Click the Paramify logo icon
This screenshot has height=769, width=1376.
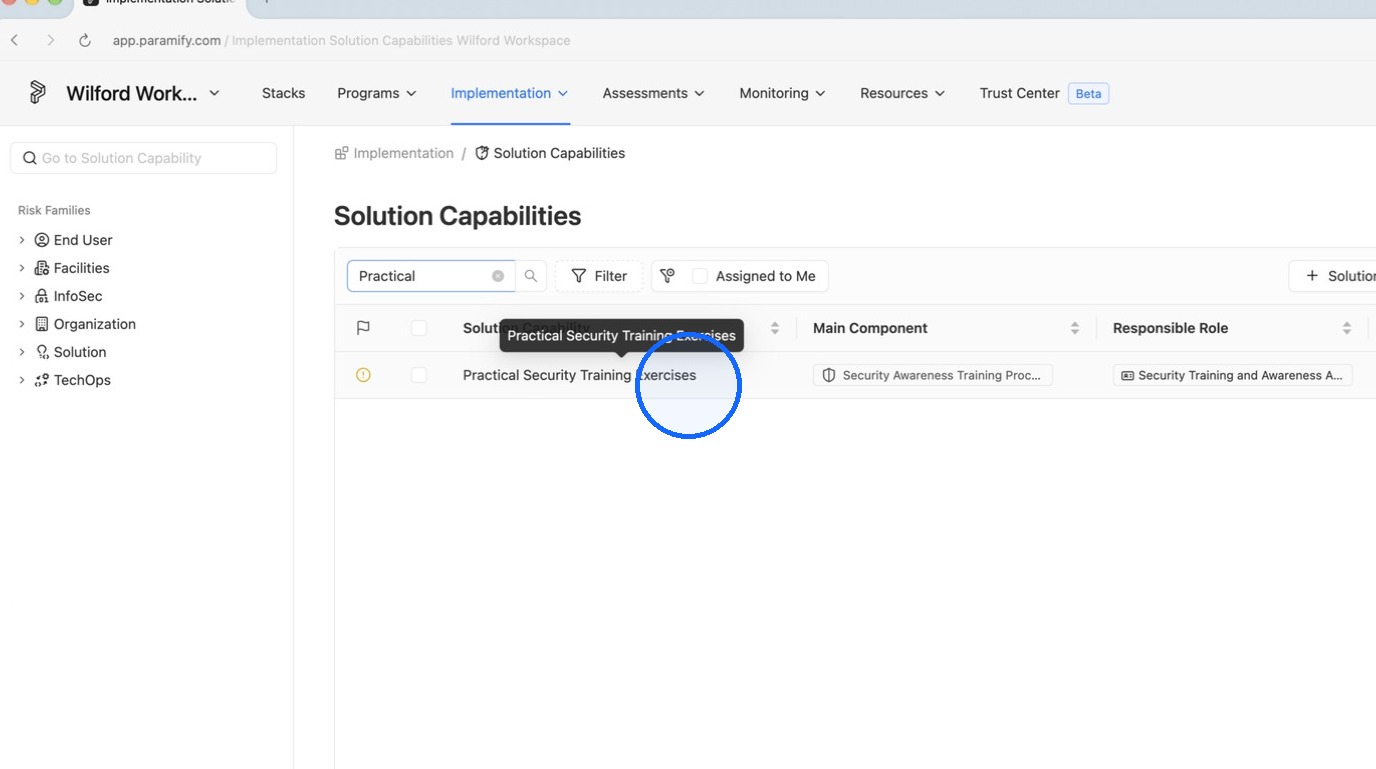(x=38, y=93)
